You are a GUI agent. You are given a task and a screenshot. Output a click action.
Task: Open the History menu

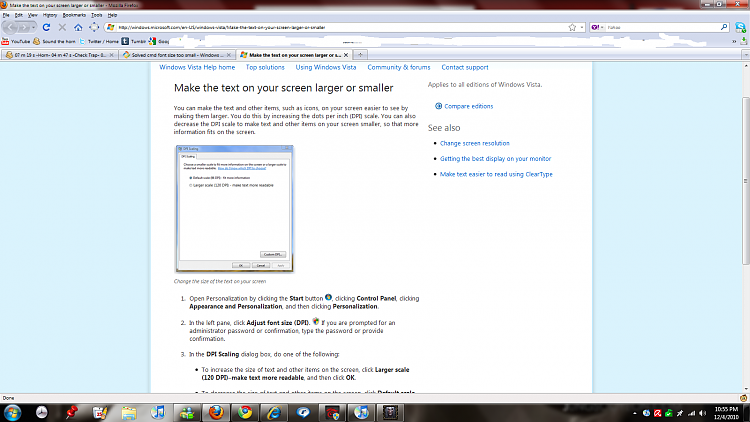click(x=50, y=15)
